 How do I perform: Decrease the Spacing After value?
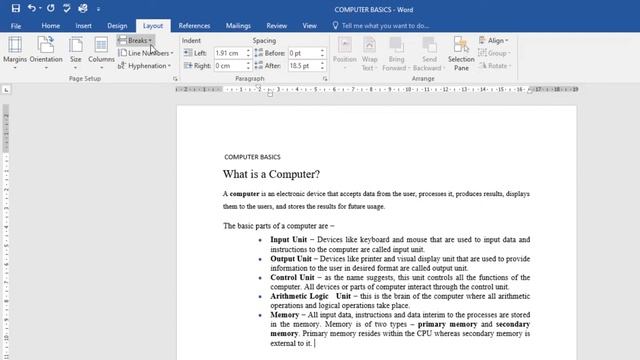click(x=322, y=68)
